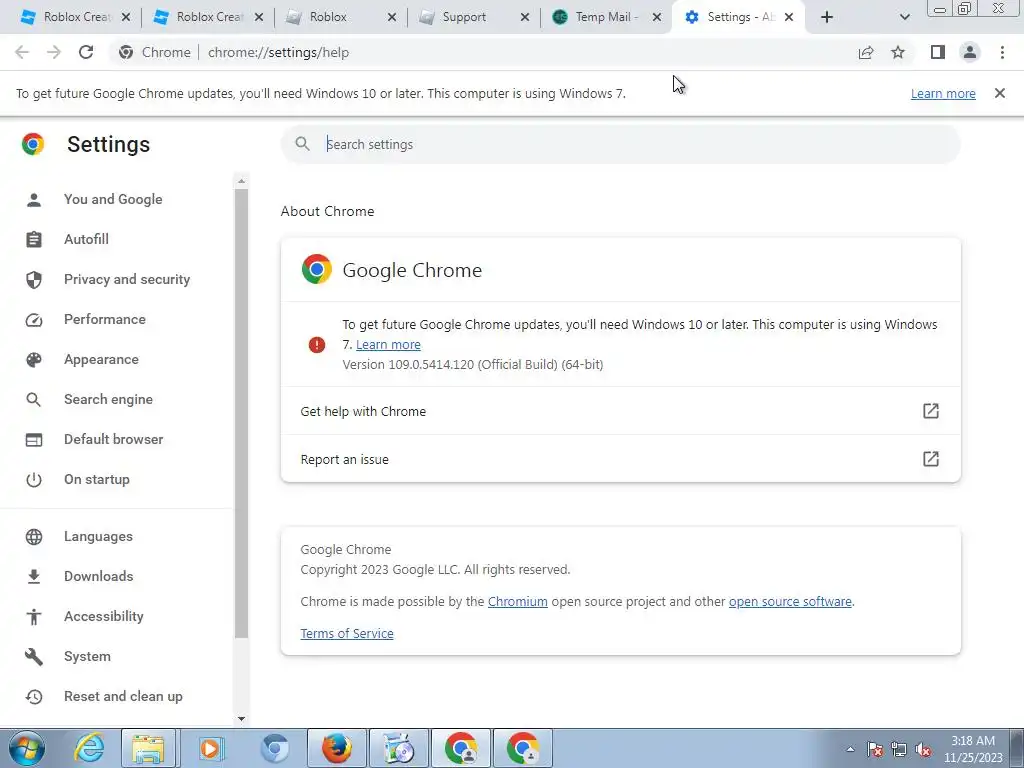
Task: Close the Support tab
Action: coord(524,17)
